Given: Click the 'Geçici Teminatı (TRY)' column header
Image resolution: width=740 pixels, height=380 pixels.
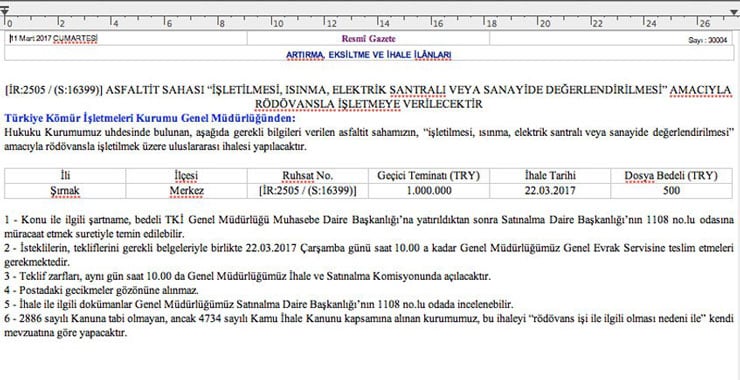Looking at the screenshot, I should (429, 176).
